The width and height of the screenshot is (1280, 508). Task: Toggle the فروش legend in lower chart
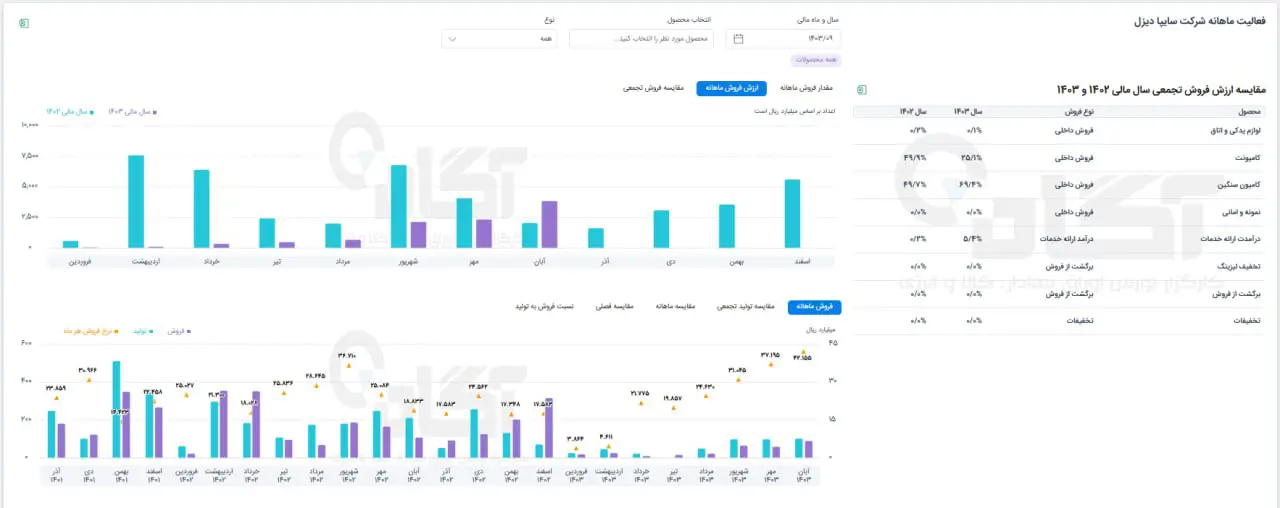(178, 329)
